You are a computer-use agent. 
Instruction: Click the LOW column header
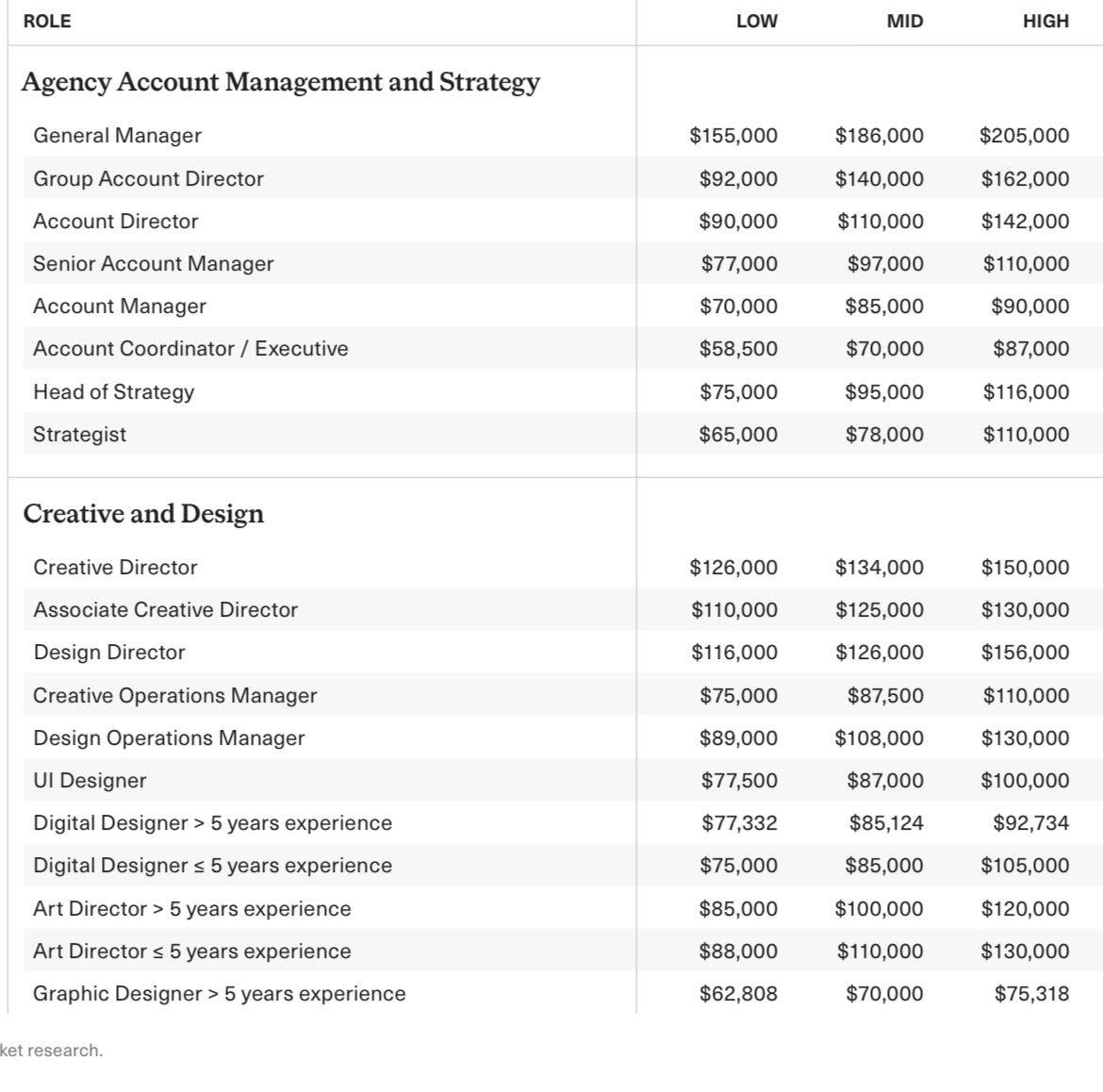[x=757, y=21]
